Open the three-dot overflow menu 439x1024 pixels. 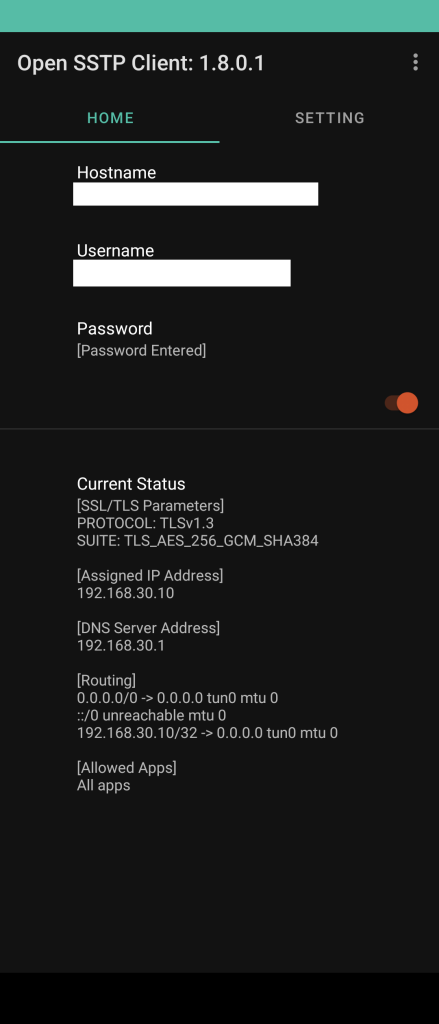(x=415, y=62)
